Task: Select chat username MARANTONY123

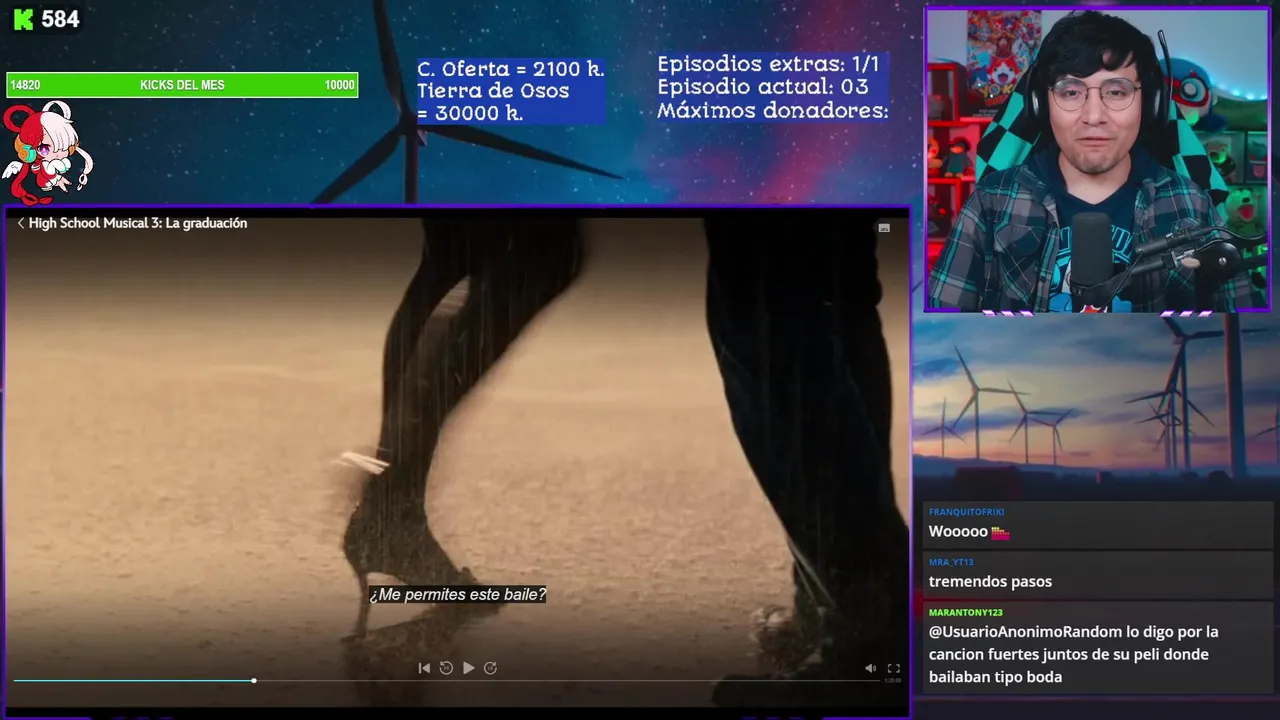Action: pos(965,612)
